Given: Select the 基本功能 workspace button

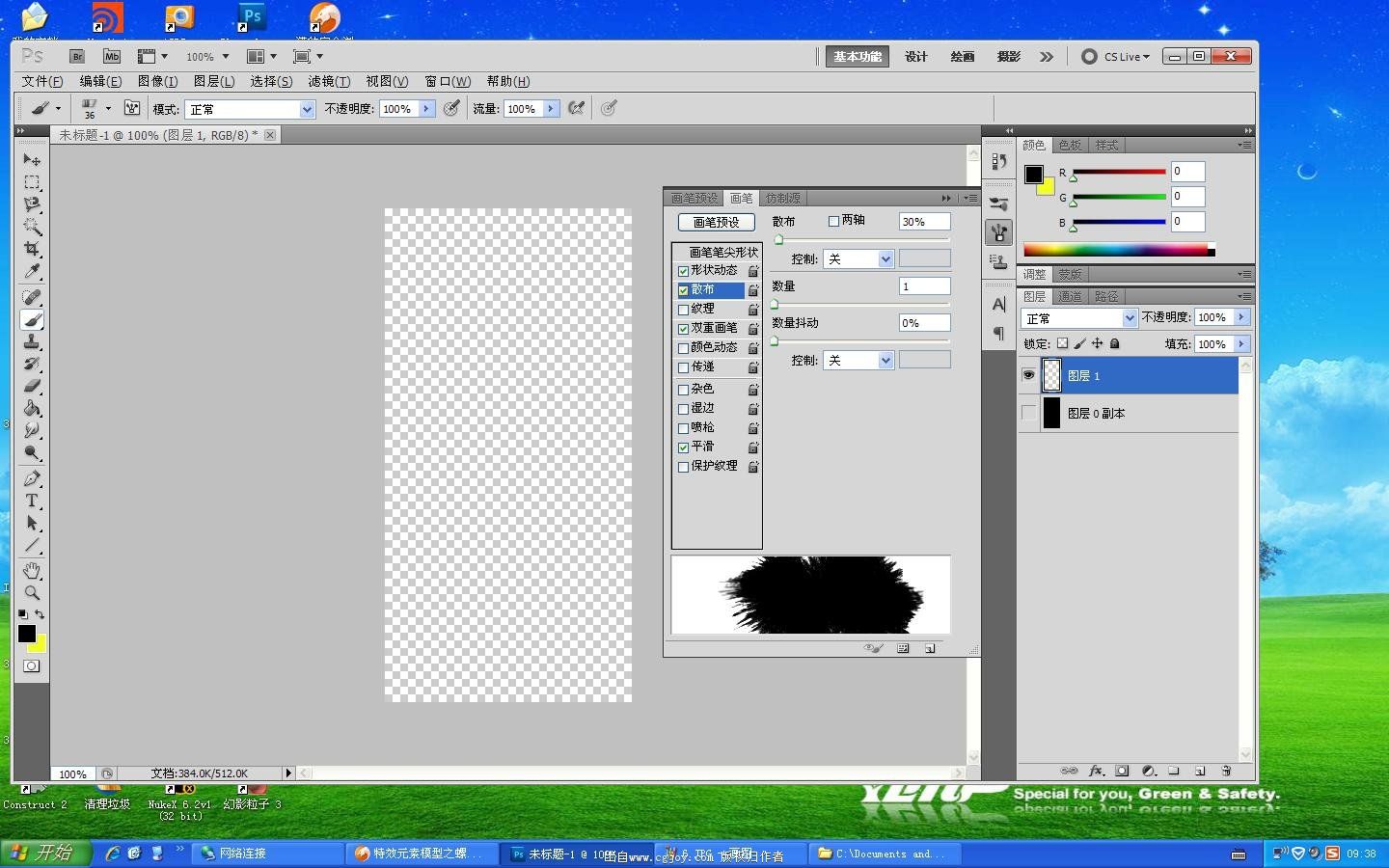Looking at the screenshot, I should (858, 57).
